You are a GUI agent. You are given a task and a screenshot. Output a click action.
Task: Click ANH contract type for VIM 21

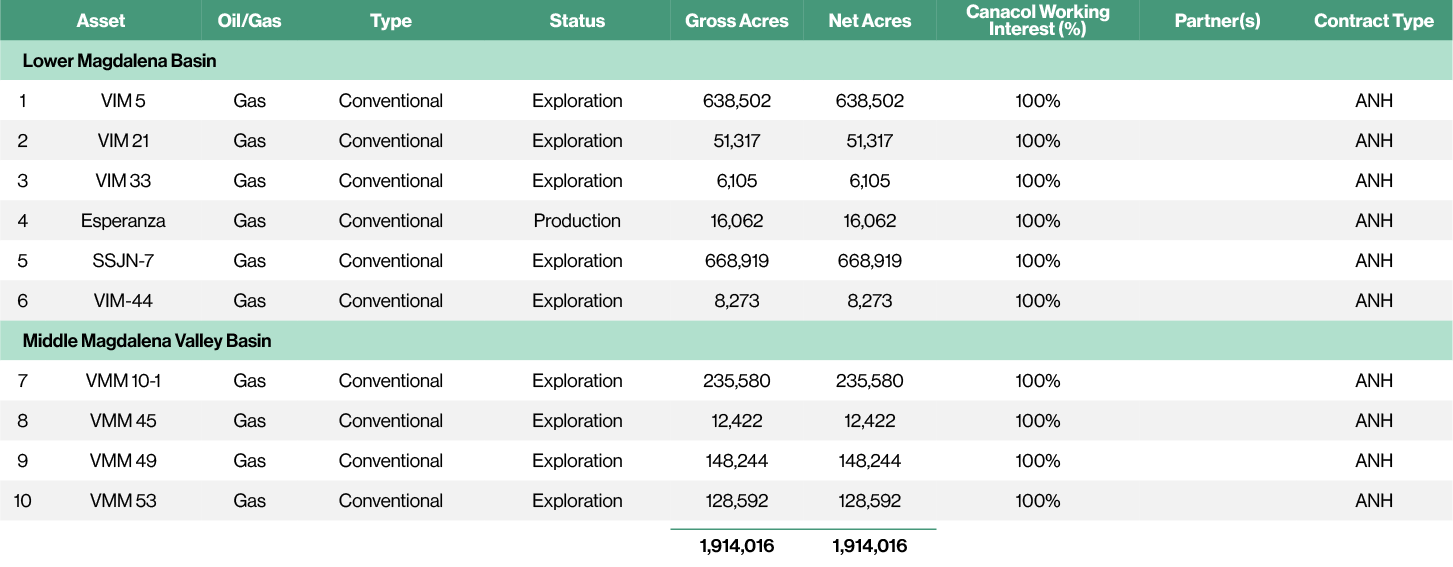click(1373, 141)
